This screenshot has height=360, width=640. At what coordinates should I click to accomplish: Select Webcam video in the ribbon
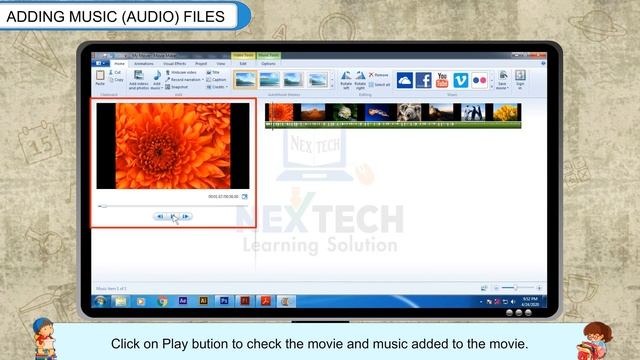[x=181, y=72]
